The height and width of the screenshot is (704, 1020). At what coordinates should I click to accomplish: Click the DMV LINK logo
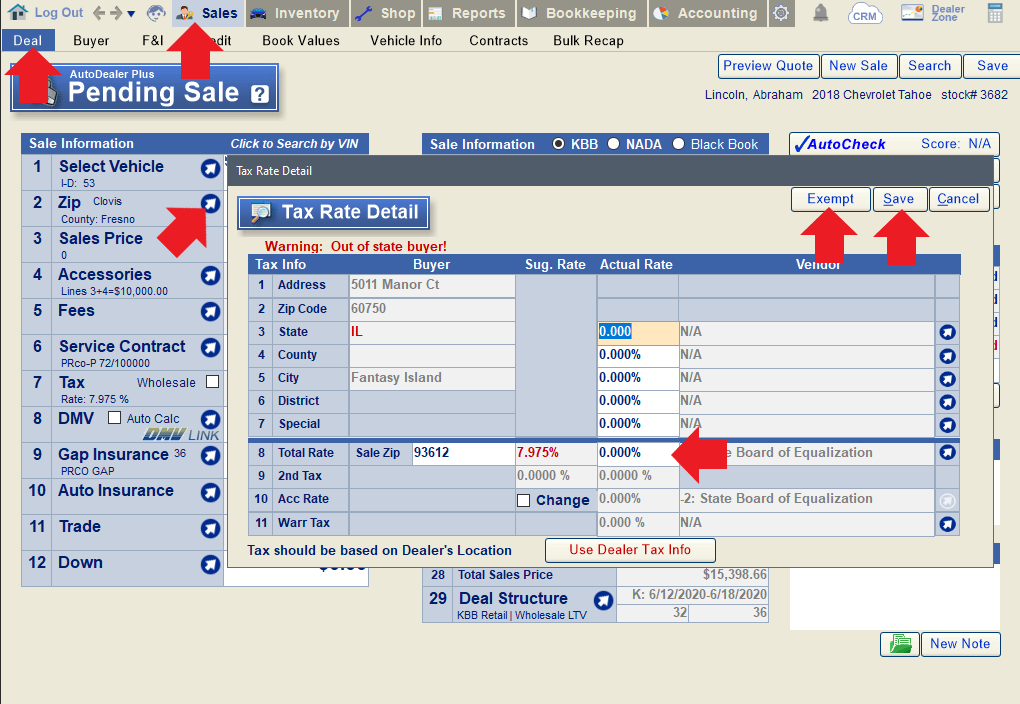click(181, 435)
